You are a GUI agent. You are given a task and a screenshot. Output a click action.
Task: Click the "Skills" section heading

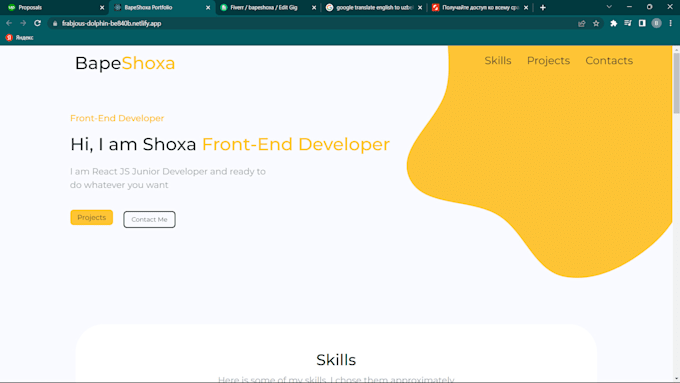coord(336,360)
